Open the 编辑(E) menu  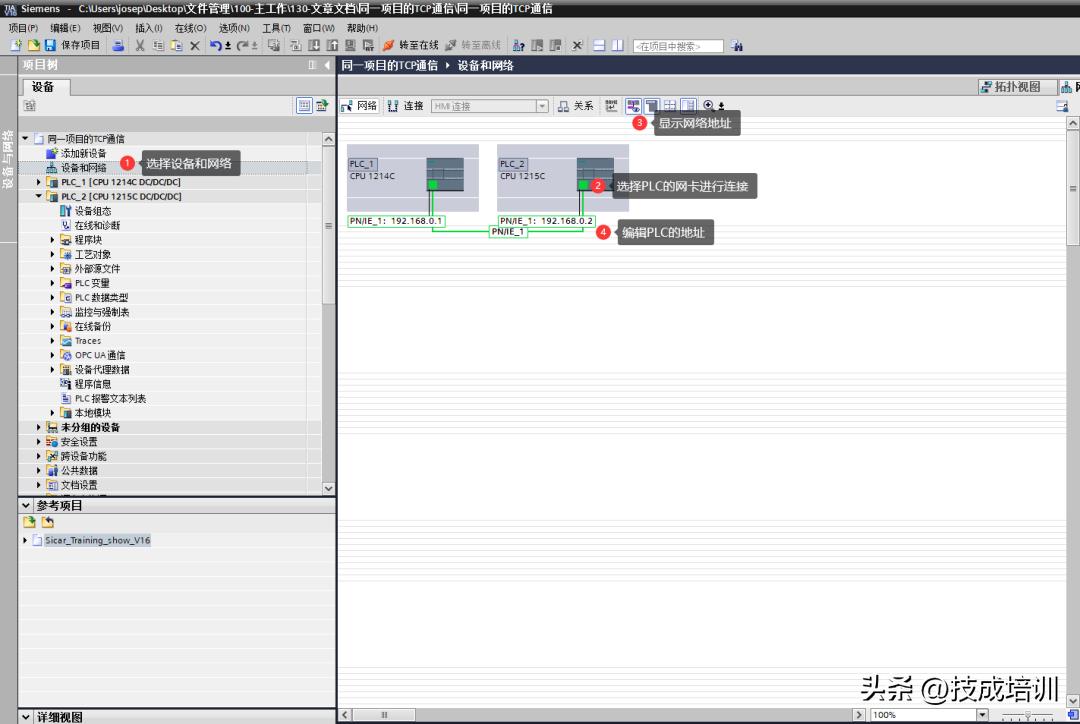(x=65, y=28)
